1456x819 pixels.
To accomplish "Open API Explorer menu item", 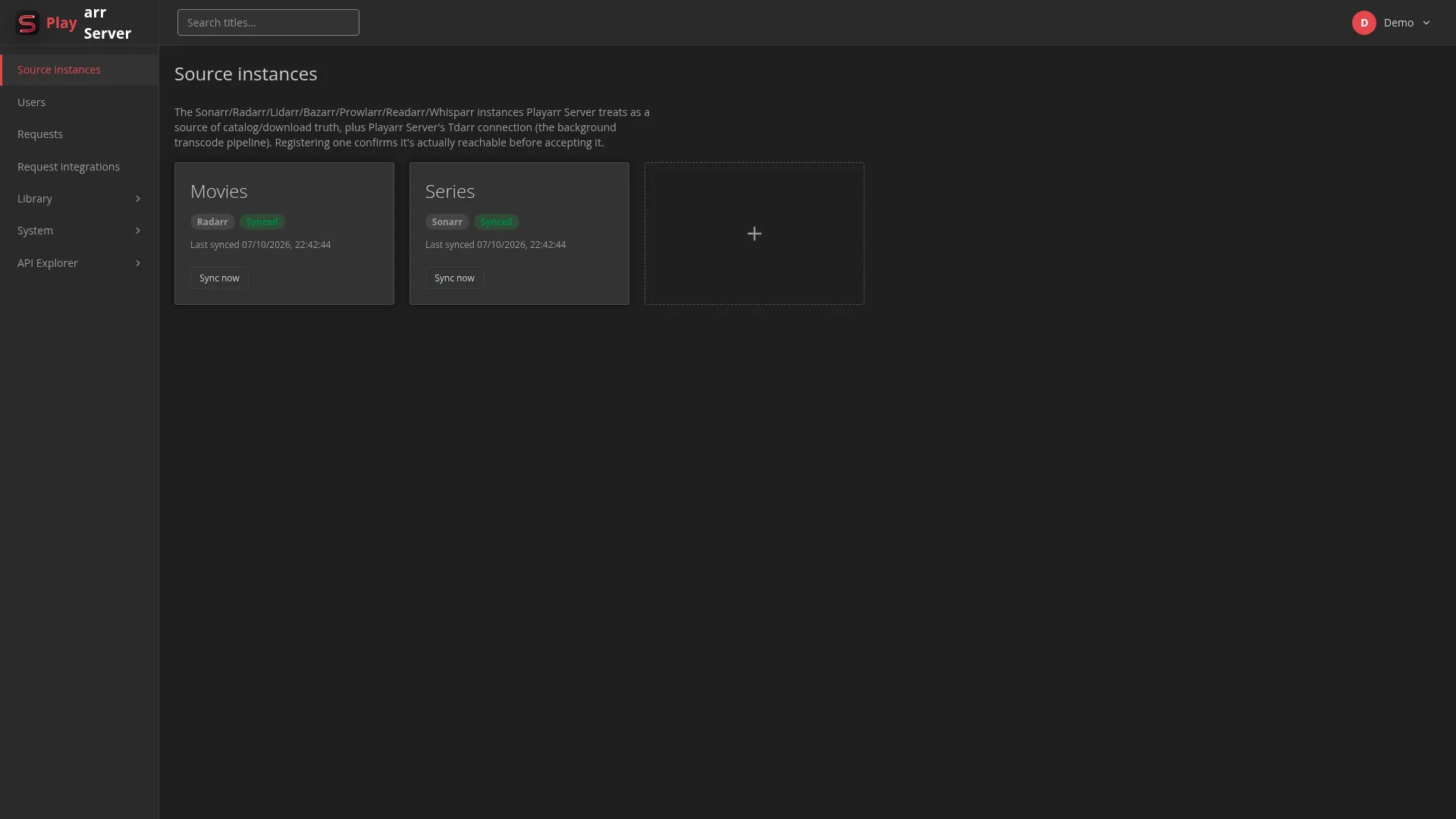I will coord(80,263).
